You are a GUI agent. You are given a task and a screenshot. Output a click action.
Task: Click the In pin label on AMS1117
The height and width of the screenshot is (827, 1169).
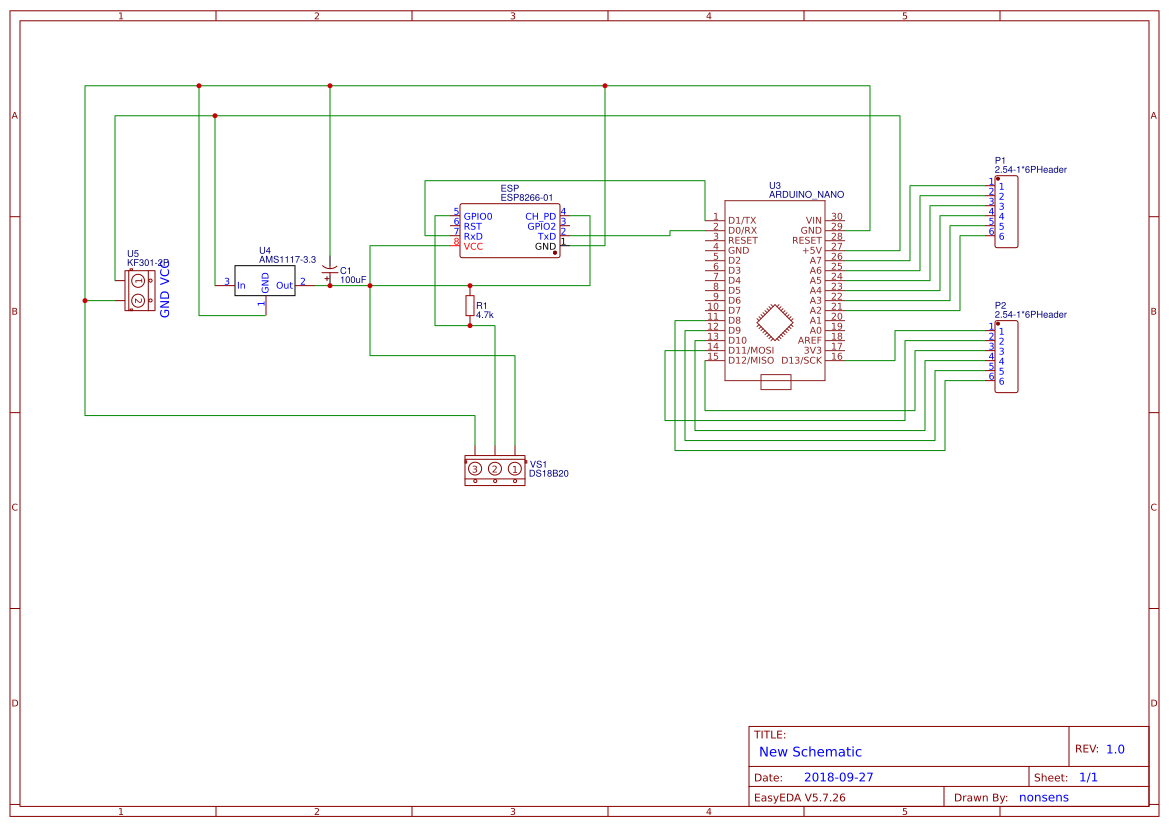pos(242,286)
